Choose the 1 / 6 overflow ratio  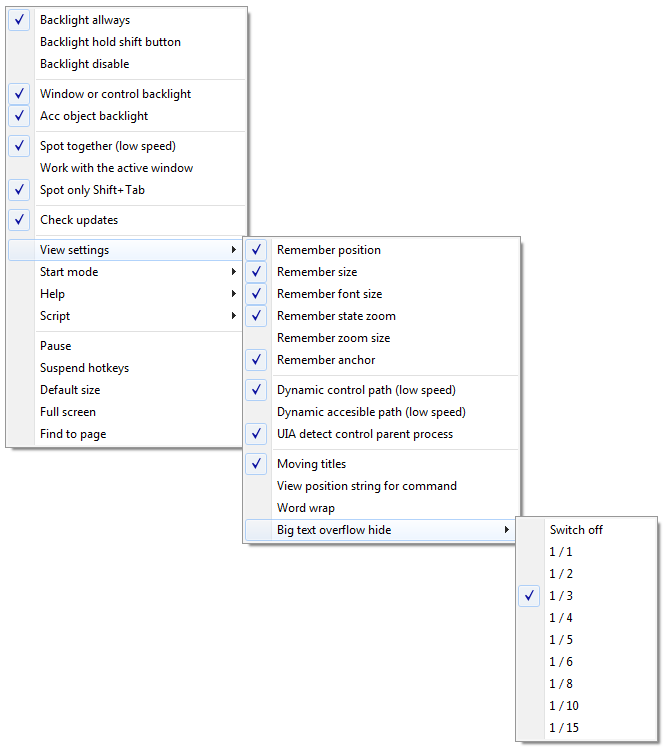coord(587,662)
